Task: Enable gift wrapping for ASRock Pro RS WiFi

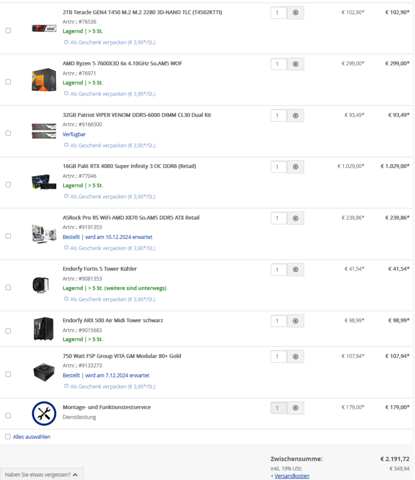Action: point(66,248)
